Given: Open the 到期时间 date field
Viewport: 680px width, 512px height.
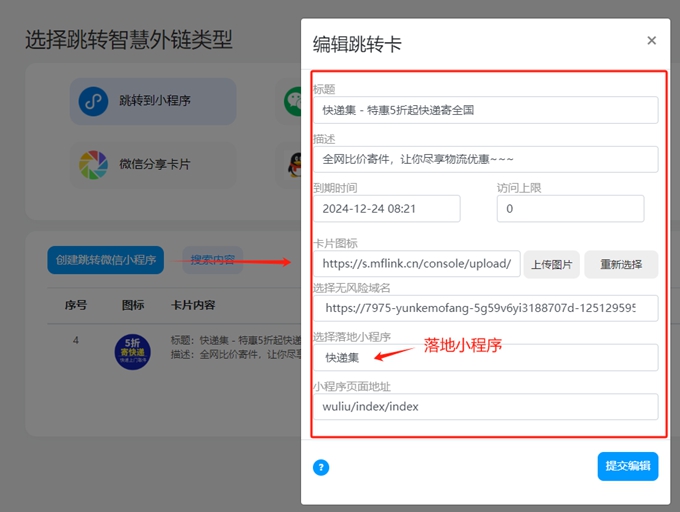Looking at the screenshot, I should point(387,209).
